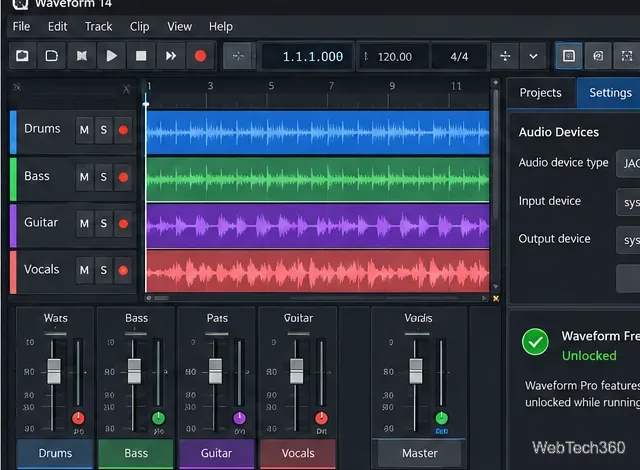Click bar 9 on the timeline ruler
The width and height of the screenshot is (640, 470).
(392, 86)
